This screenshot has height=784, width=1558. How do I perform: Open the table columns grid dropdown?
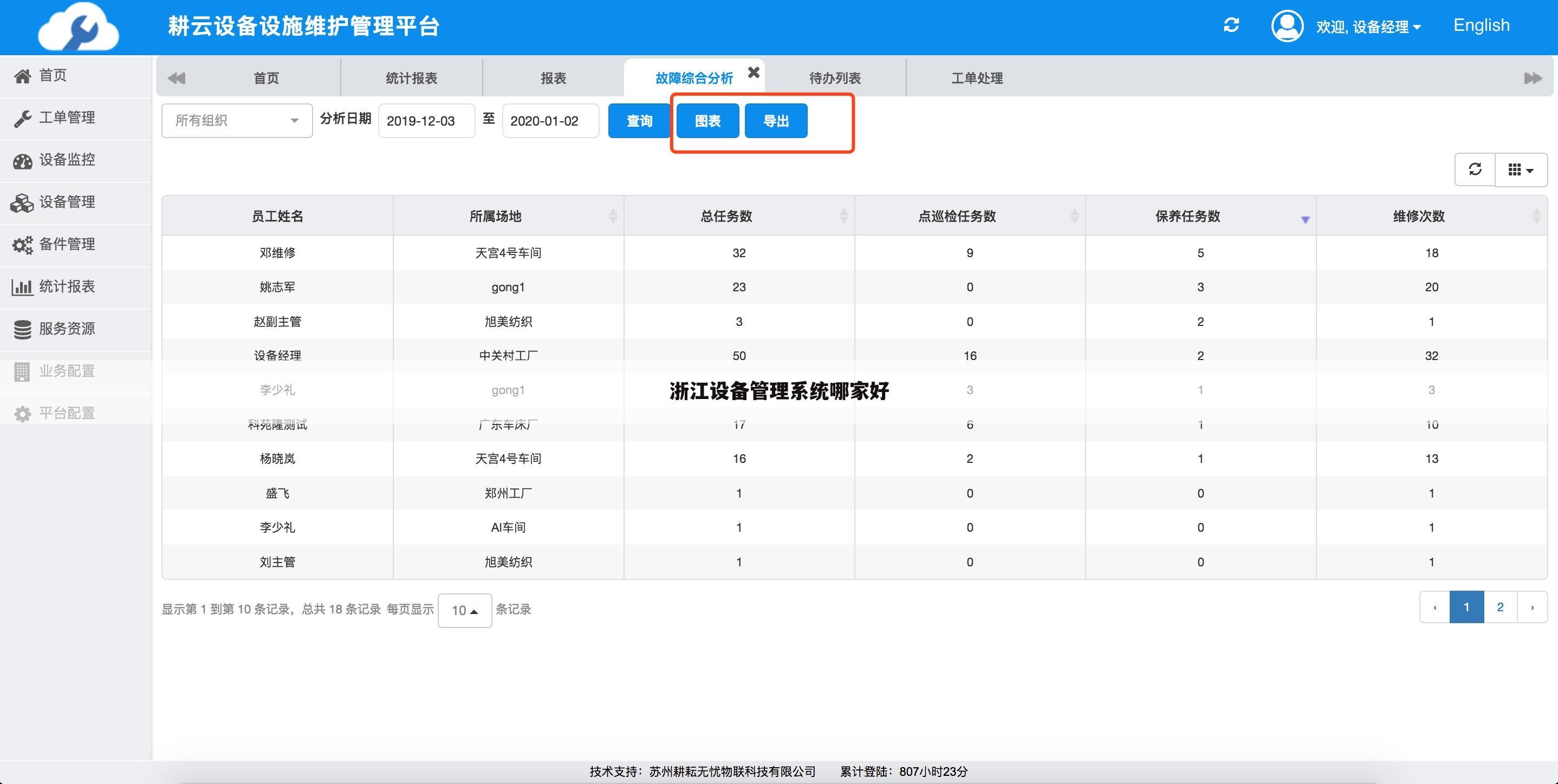click(1521, 170)
